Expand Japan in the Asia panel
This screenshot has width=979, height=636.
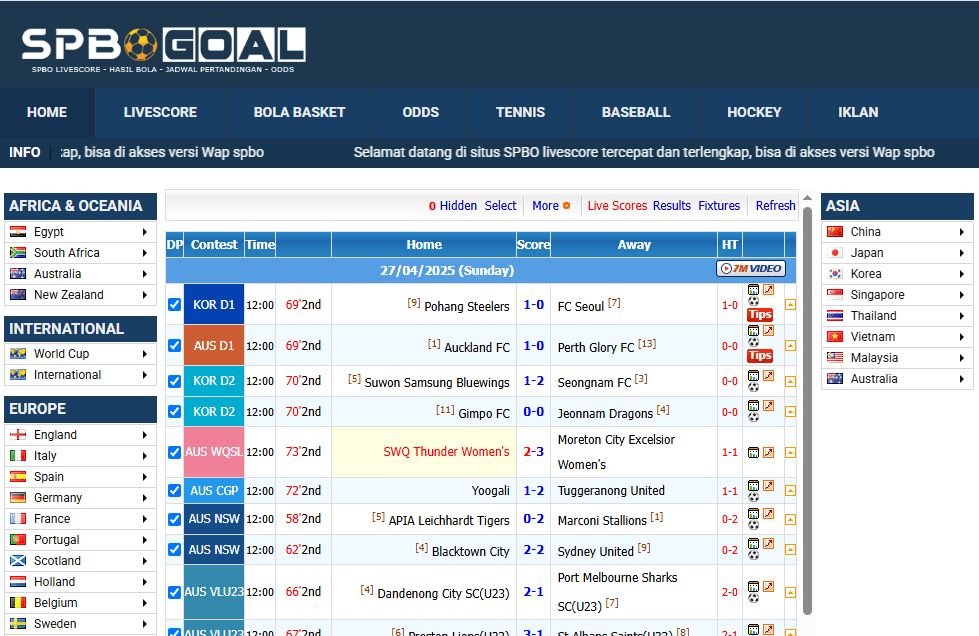pyautogui.click(x=897, y=253)
